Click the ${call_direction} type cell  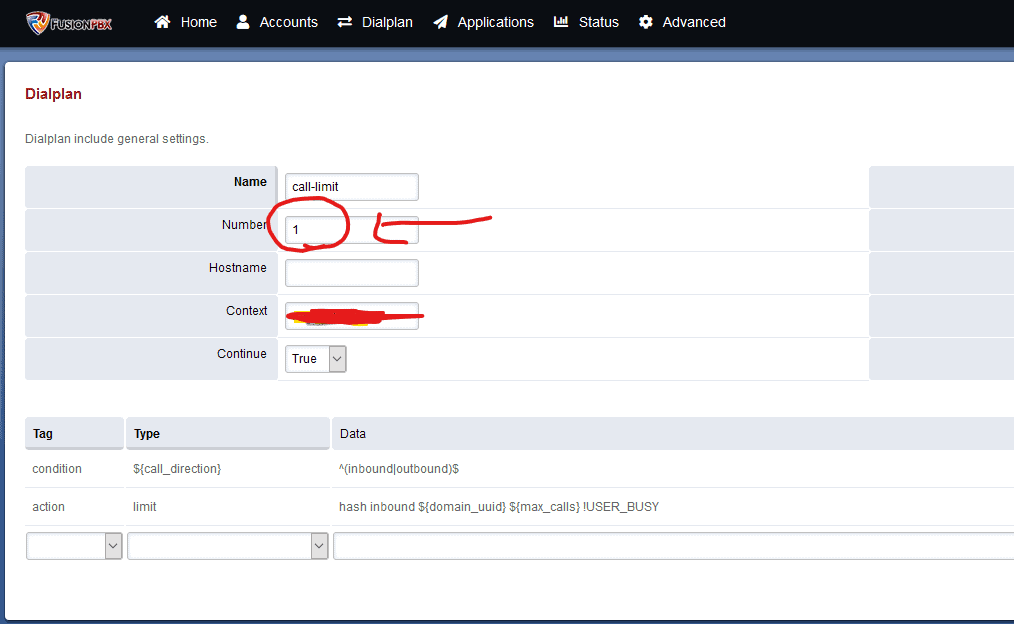coord(177,469)
